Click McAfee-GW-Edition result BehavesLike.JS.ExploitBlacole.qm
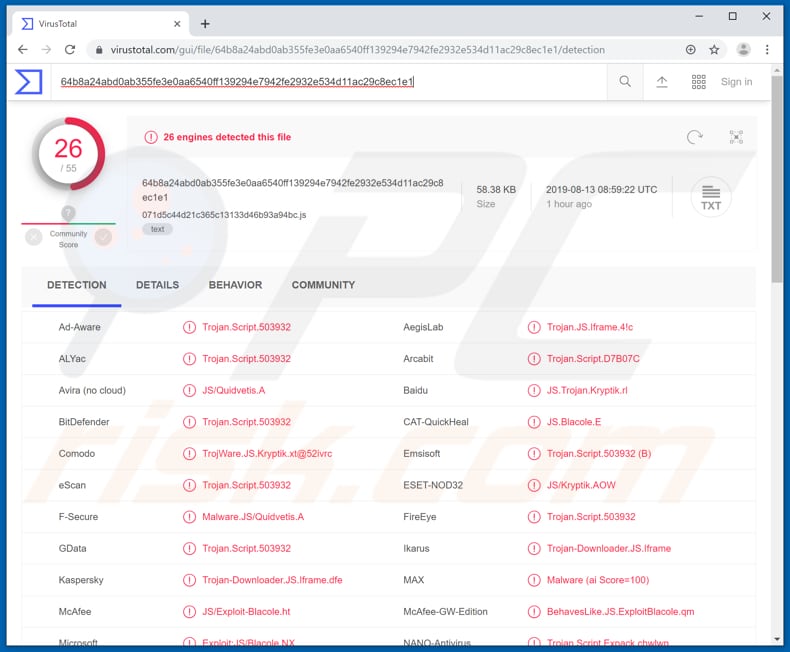The height and width of the screenshot is (652, 790). [x=620, y=612]
